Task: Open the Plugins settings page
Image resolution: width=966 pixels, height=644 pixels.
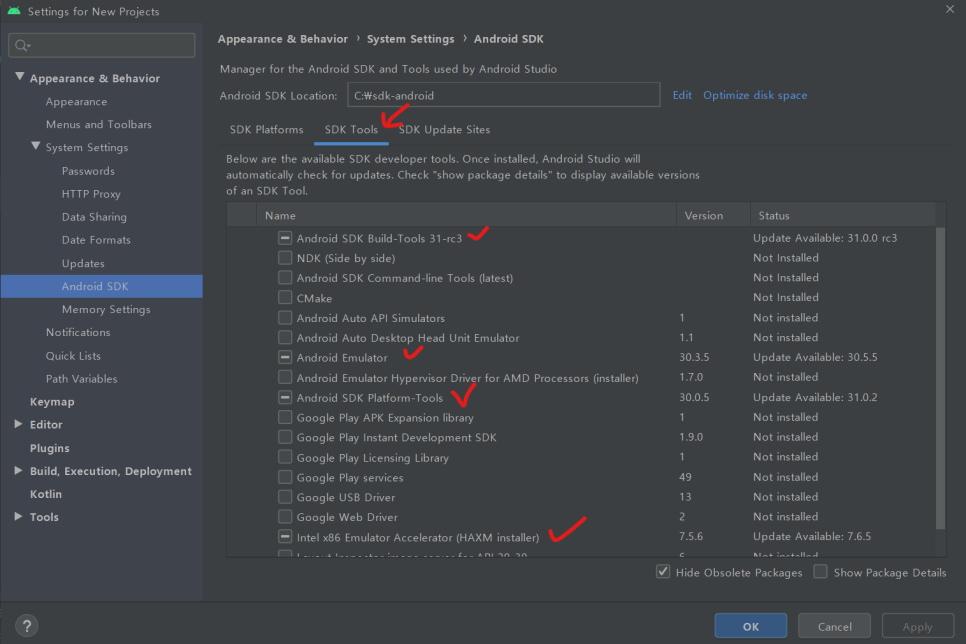Action: (x=50, y=448)
